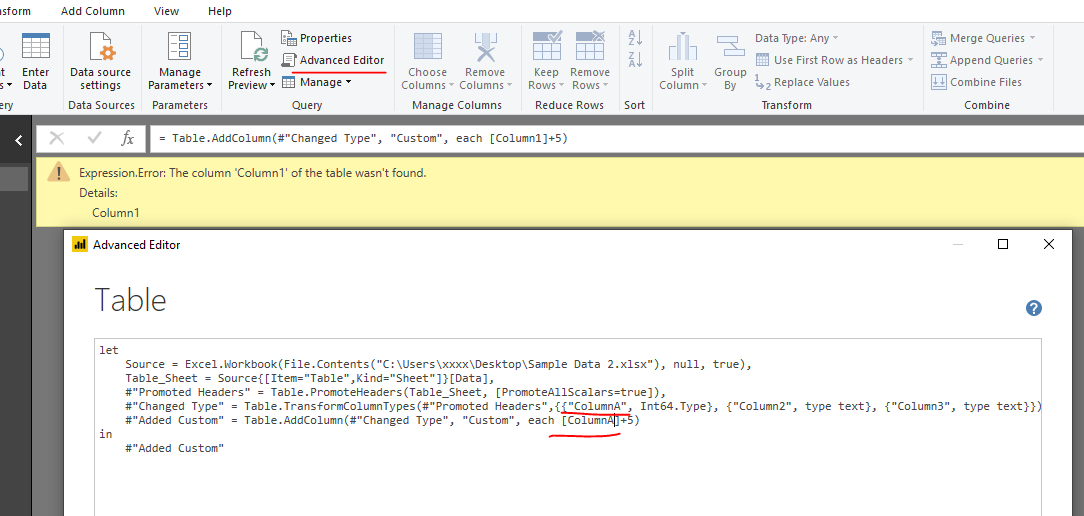1084x516 pixels.
Task: Open the Add Column tab
Action: click(93, 11)
